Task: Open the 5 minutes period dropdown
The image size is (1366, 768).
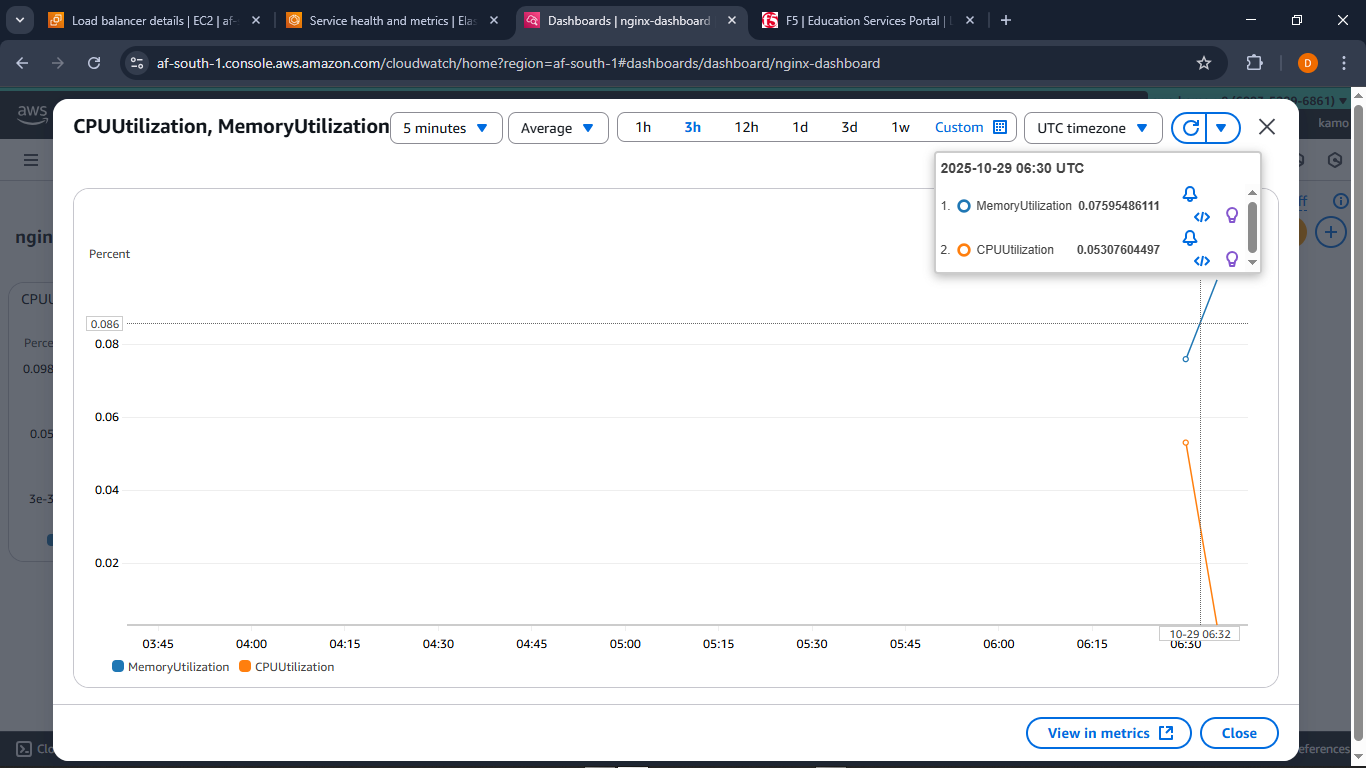Action: 446,127
